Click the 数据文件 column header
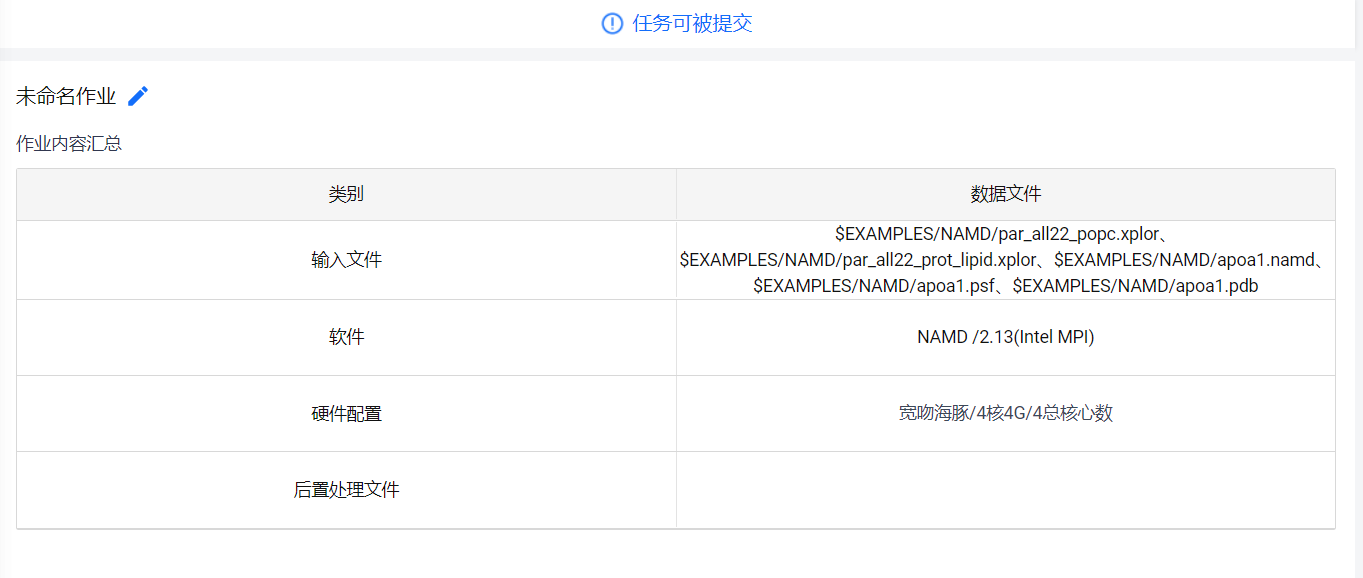The image size is (1363, 578). [1005, 194]
